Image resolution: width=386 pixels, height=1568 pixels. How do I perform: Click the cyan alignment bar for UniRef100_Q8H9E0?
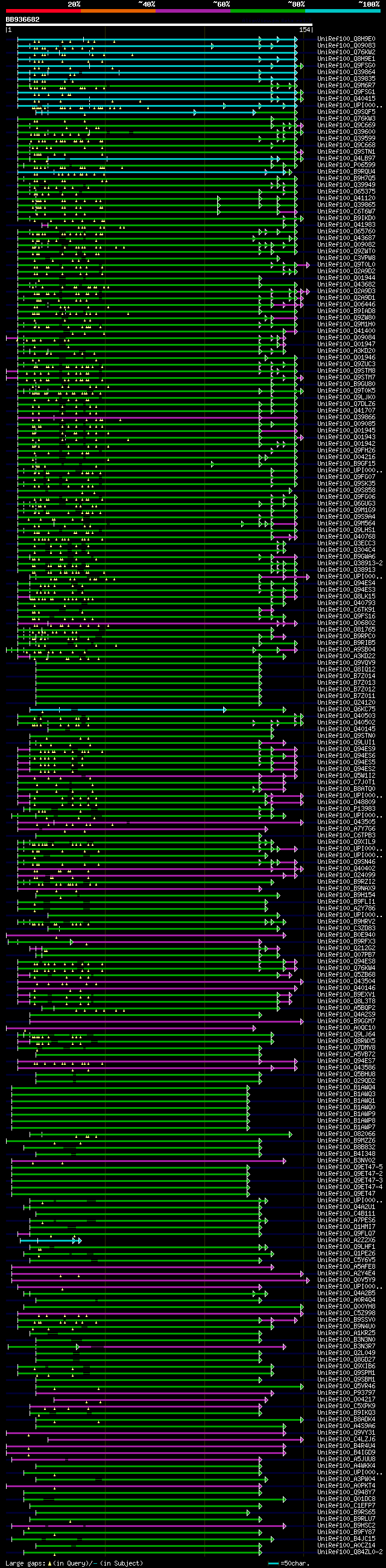click(x=157, y=39)
